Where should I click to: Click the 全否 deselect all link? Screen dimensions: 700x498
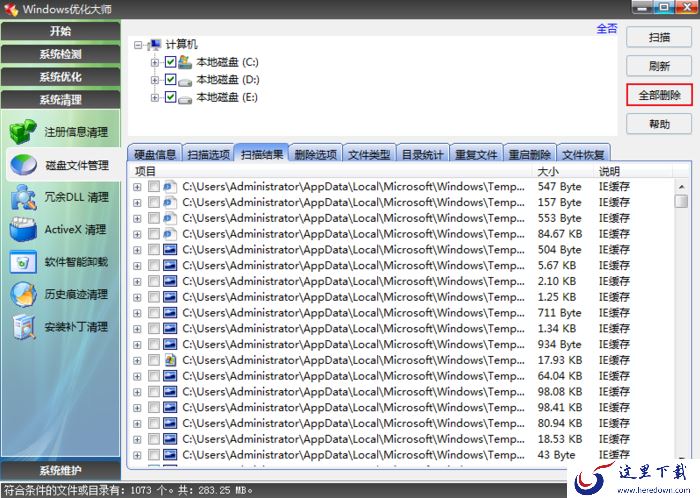(607, 29)
